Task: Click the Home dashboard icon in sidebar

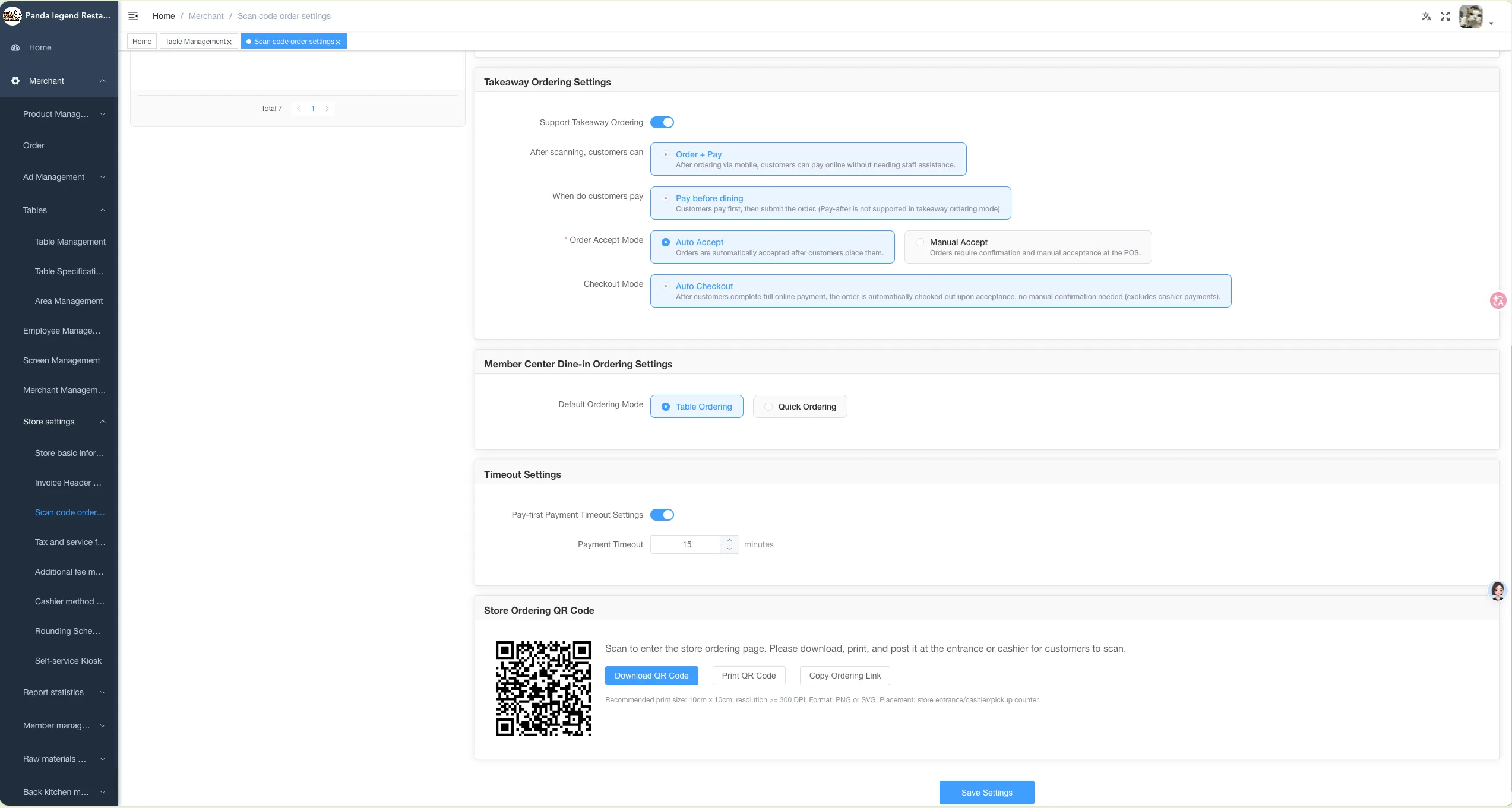Action: click(16, 47)
